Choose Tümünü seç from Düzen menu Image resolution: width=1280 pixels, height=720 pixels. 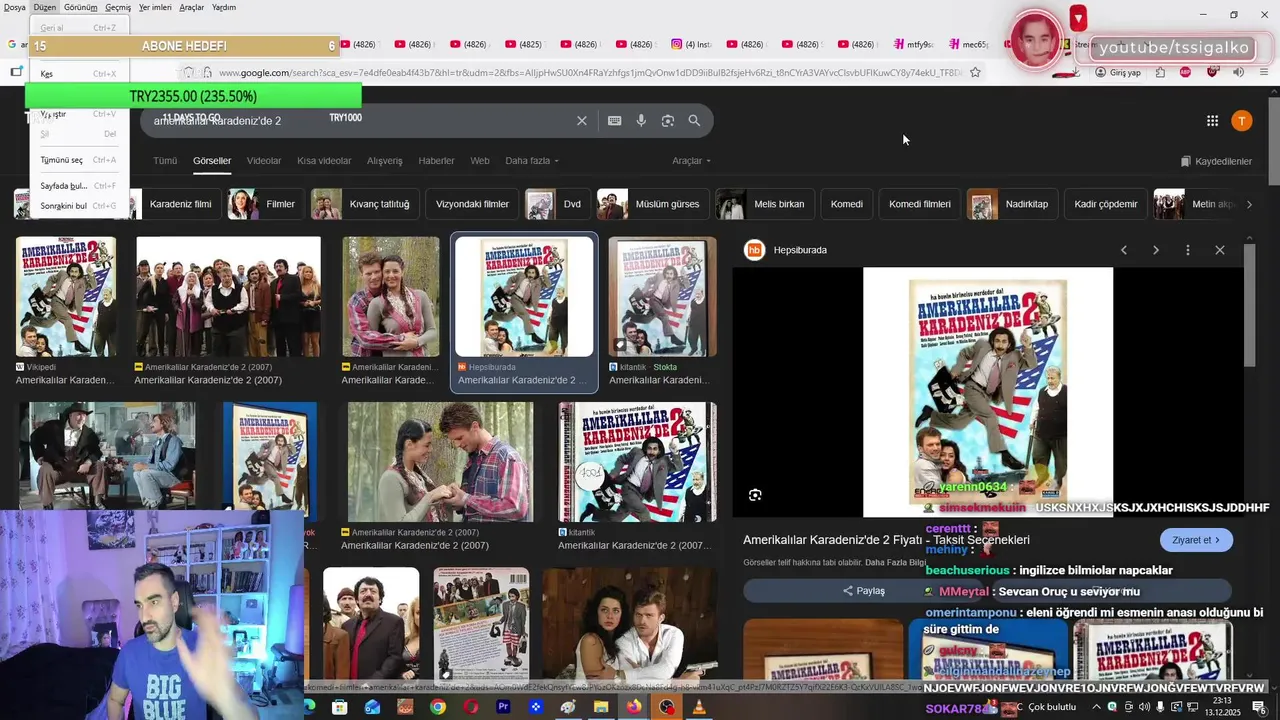(79, 160)
